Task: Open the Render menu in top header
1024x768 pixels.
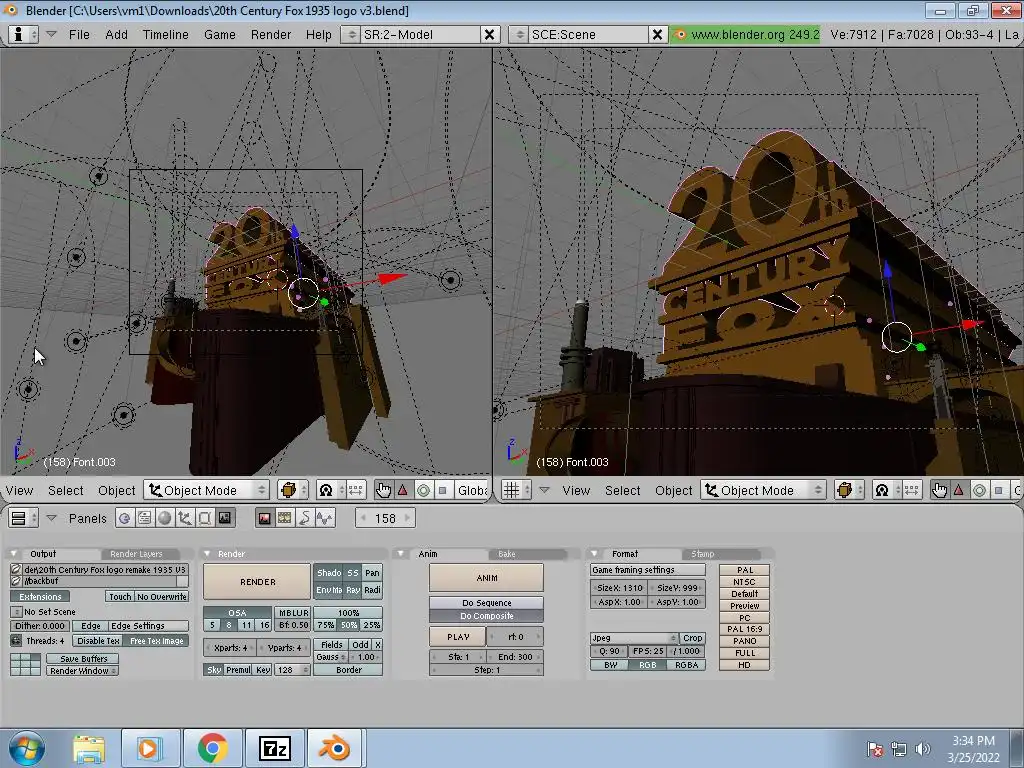Action: [271, 35]
